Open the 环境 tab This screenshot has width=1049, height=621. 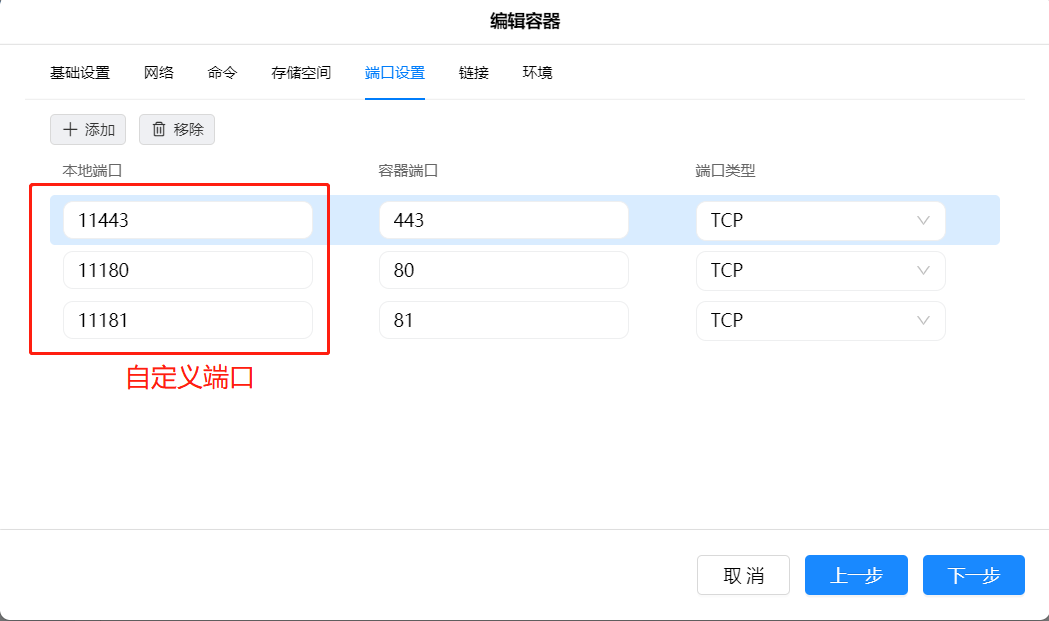537,73
